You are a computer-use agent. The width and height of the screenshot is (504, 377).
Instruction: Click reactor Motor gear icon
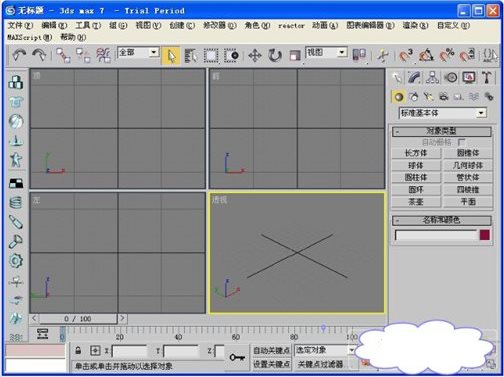pos(16,261)
